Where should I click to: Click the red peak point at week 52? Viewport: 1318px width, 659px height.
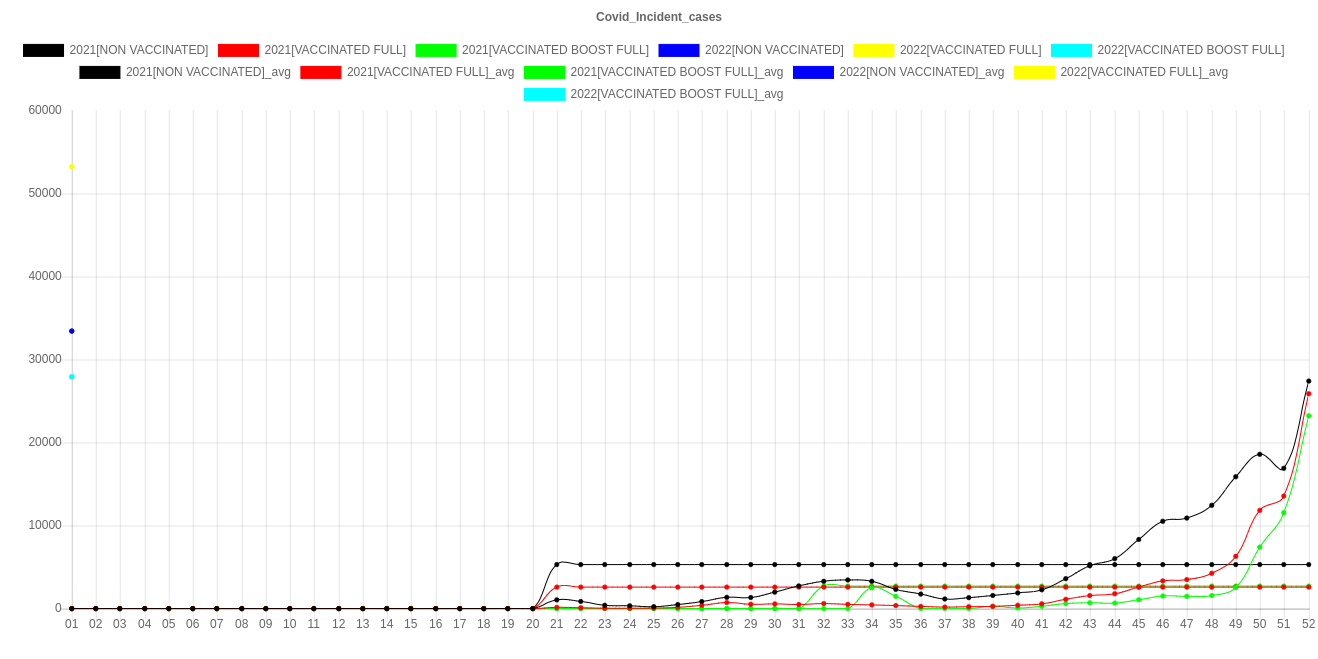point(1308,394)
